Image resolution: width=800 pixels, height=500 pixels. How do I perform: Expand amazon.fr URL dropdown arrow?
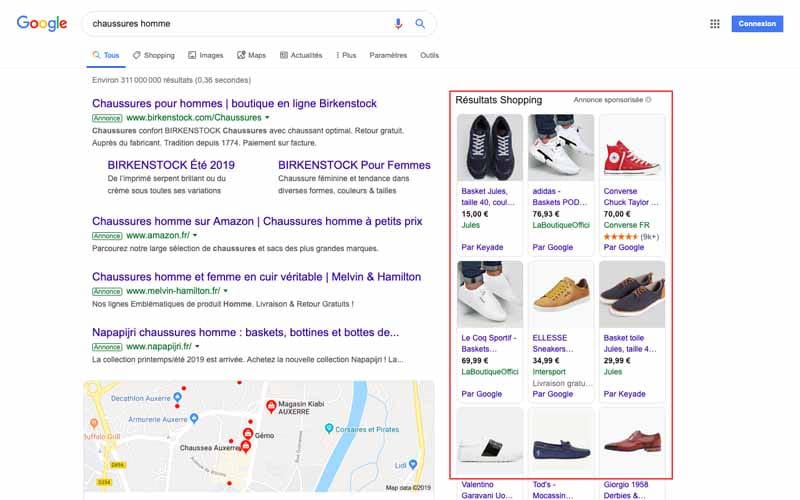coord(195,235)
